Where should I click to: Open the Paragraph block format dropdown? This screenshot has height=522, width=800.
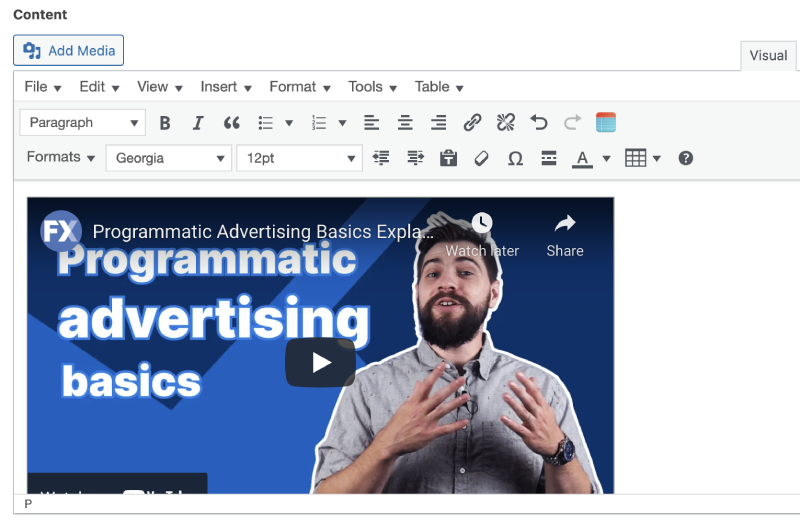83,122
